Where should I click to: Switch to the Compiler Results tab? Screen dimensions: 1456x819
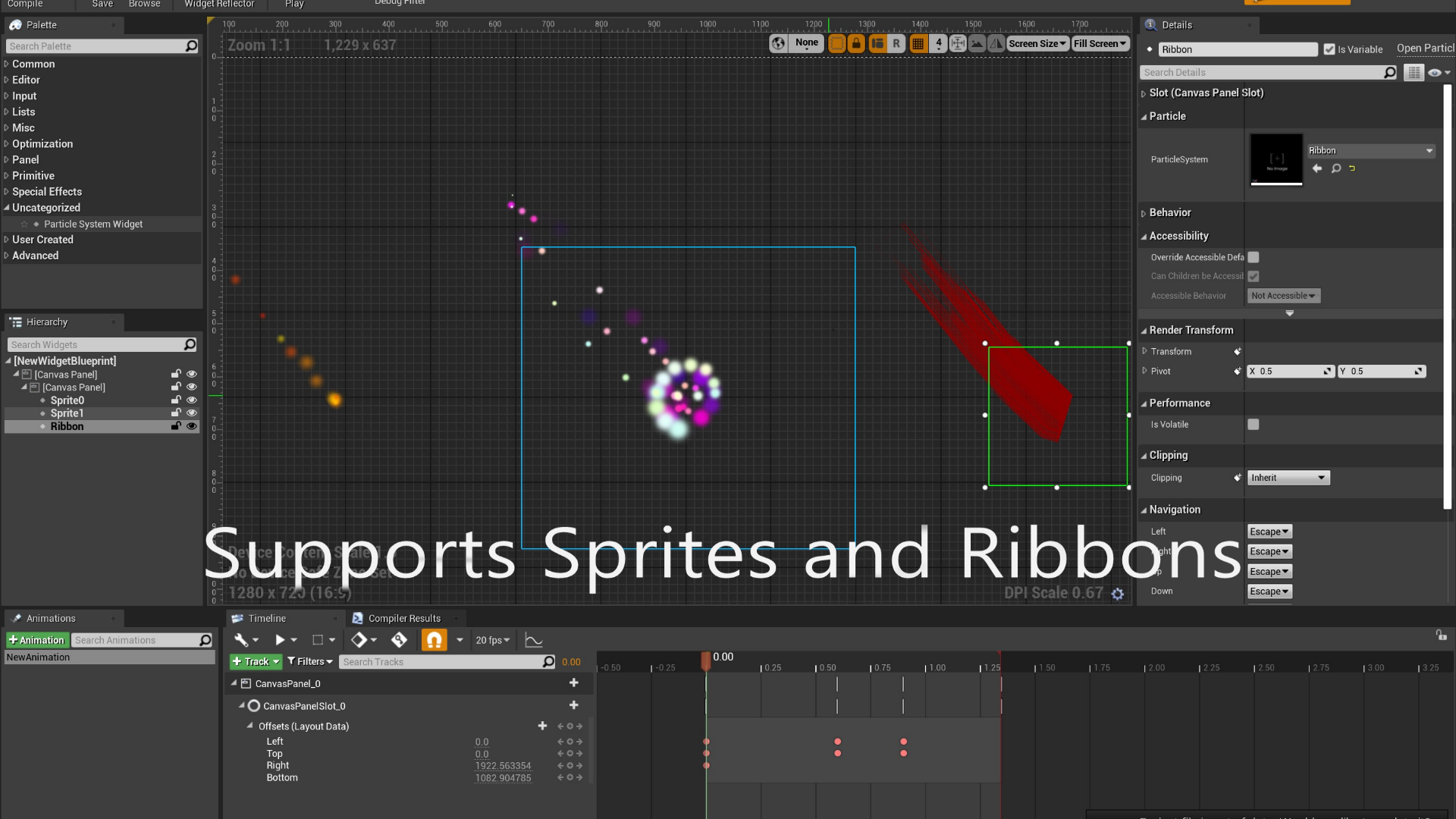tap(403, 618)
